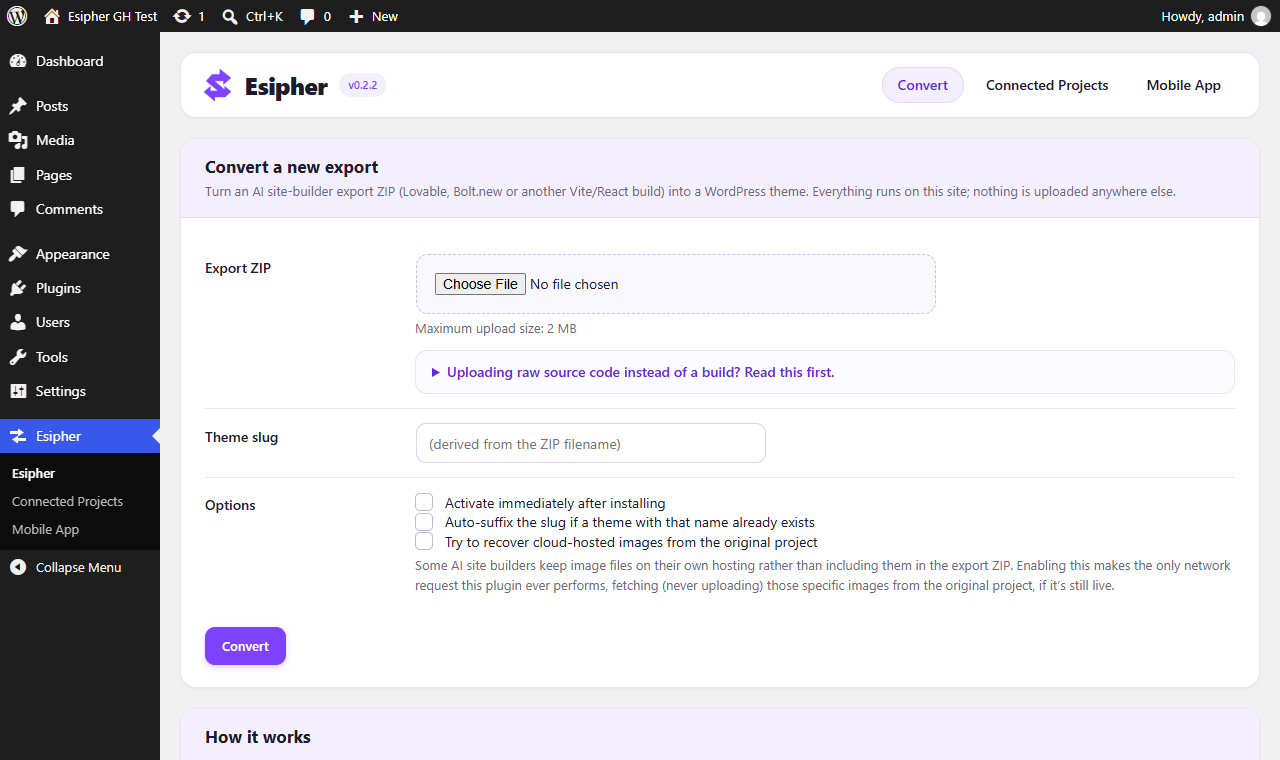Click the Tools wrench icon
This screenshot has width=1280, height=760.
click(18, 357)
